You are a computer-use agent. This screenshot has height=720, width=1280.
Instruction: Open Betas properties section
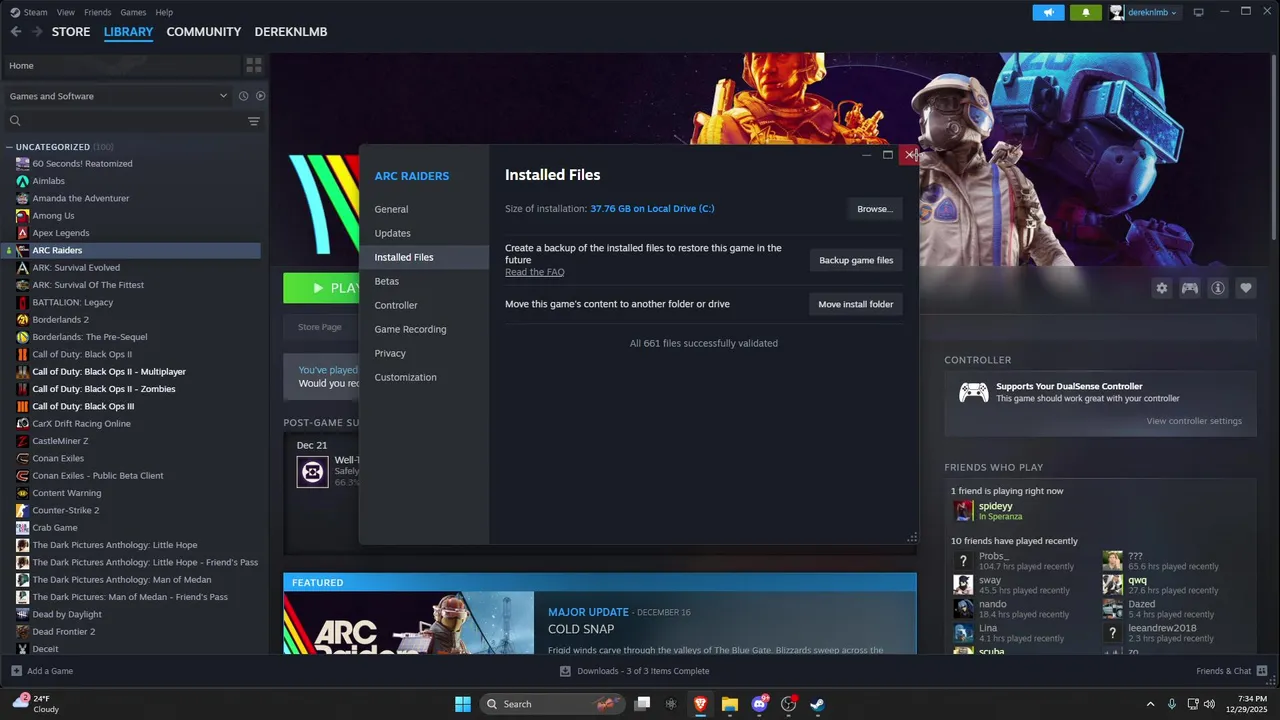[x=424, y=281]
